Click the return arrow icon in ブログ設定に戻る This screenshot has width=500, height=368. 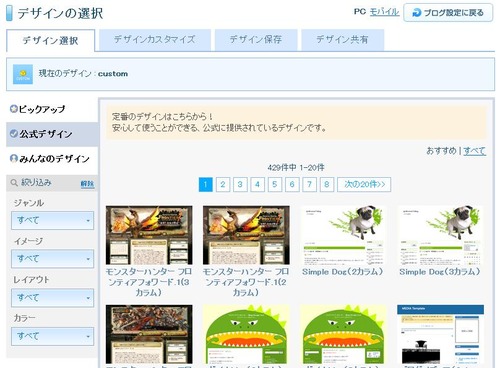pyautogui.click(x=417, y=13)
